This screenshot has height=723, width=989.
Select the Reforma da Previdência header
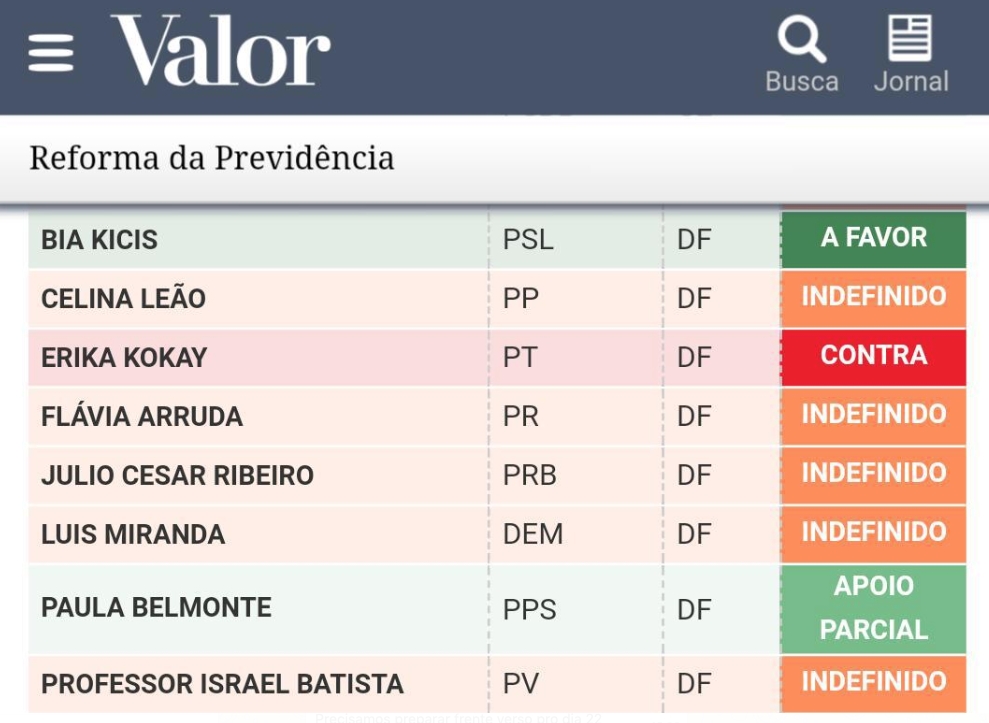211,158
